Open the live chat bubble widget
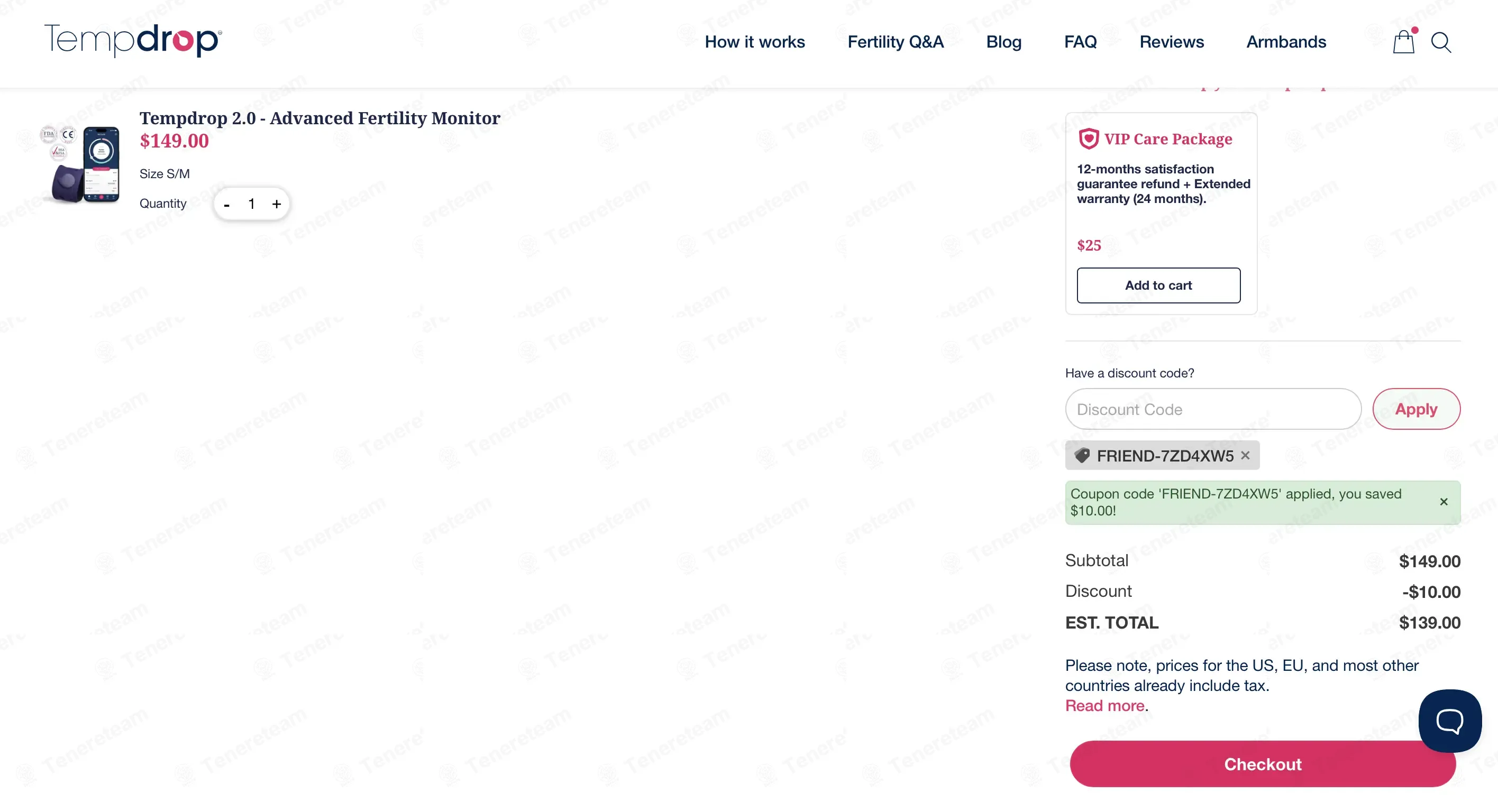 [x=1450, y=721]
